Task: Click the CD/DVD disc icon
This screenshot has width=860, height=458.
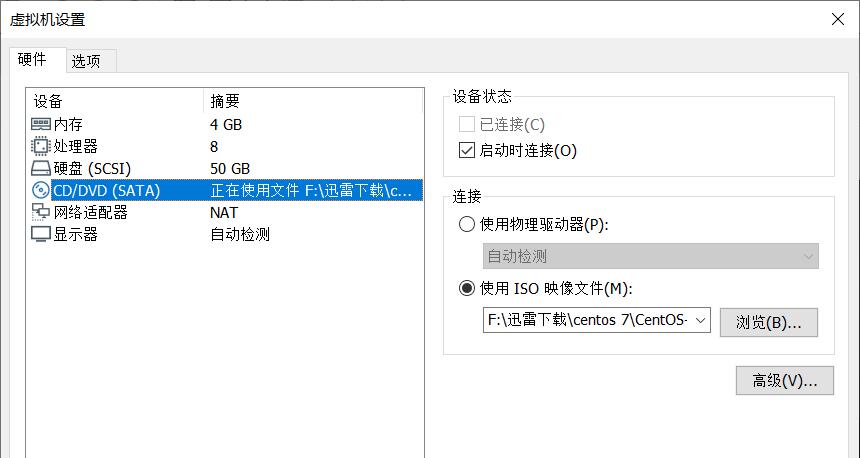Action: click(41, 190)
